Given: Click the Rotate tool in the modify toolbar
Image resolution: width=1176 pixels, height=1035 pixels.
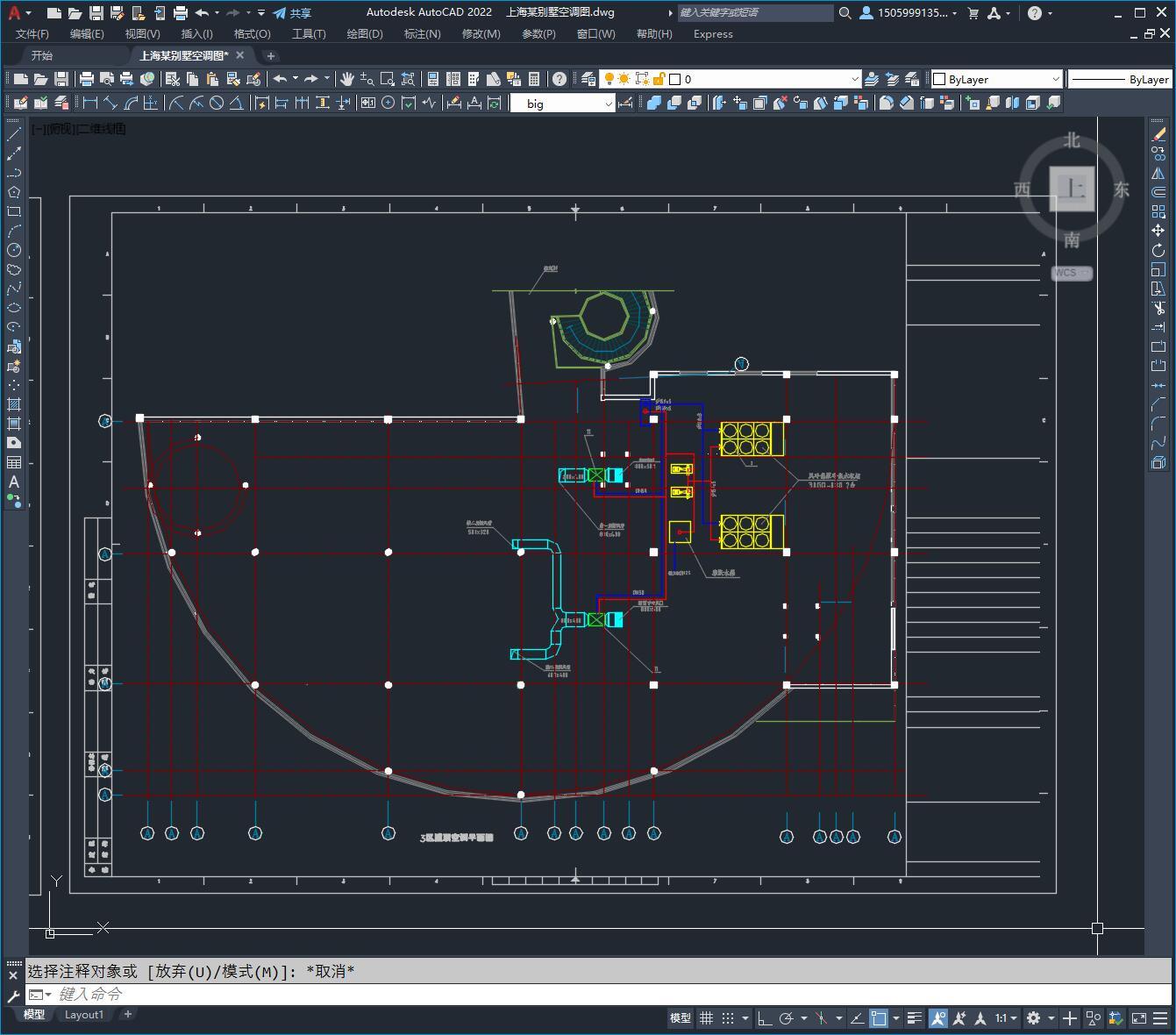Looking at the screenshot, I should [x=1158, y=250].
